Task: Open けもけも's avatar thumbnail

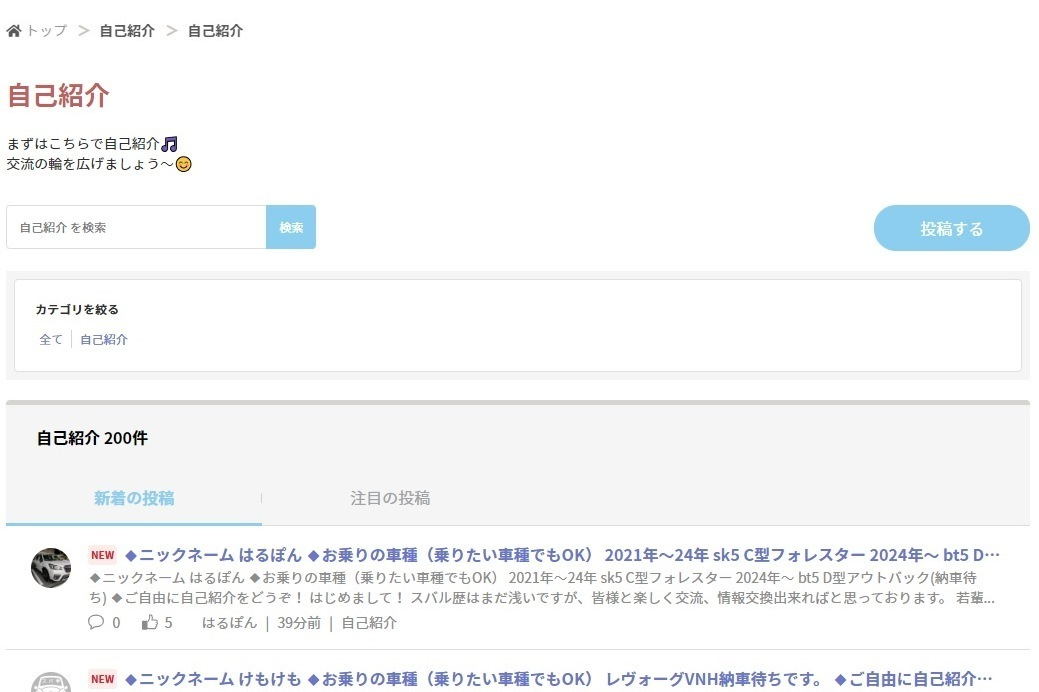Action: tap(51, 682)
